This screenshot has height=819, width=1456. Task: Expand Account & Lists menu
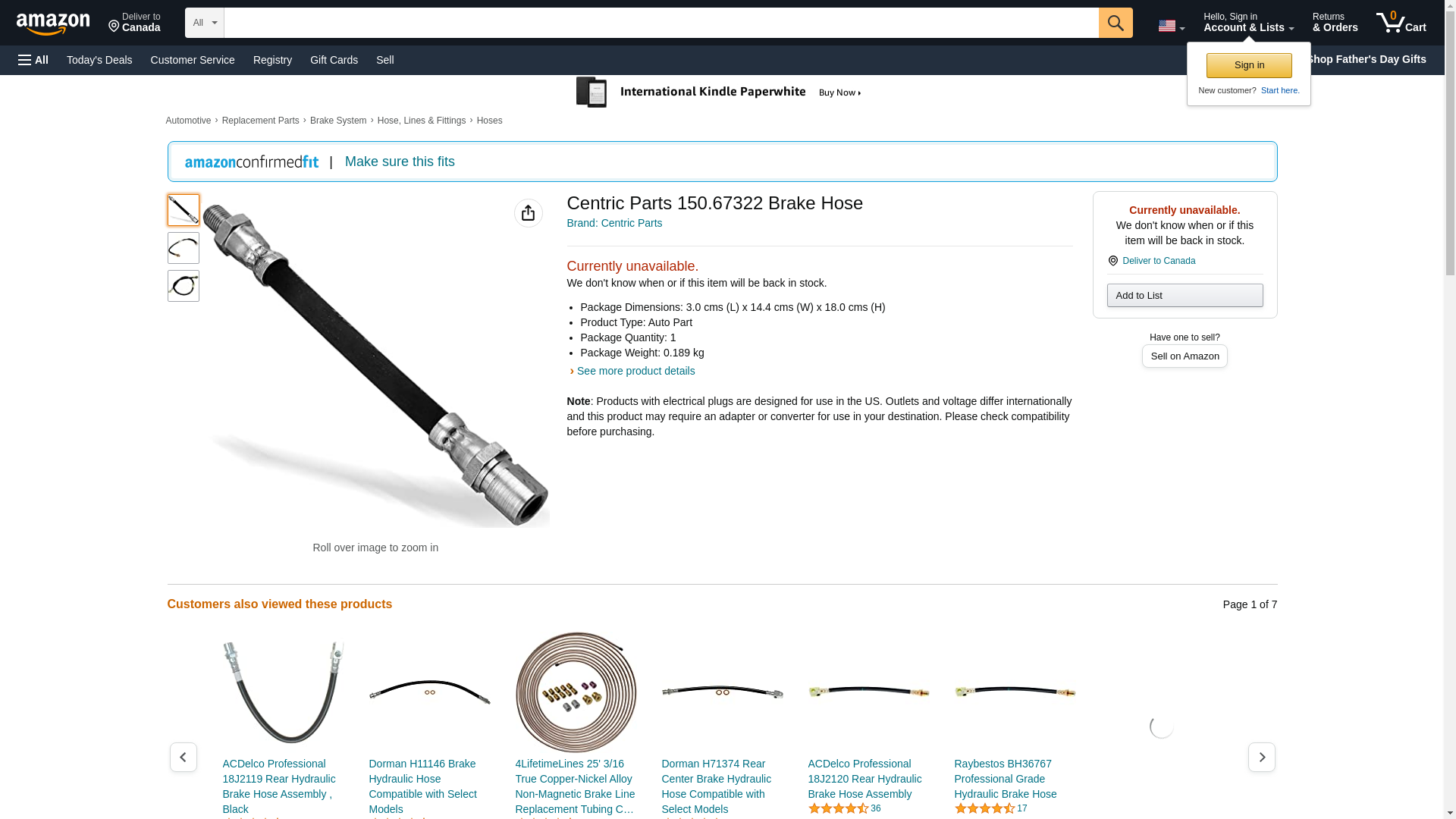pyautogui.click(x=1248, y=23)
